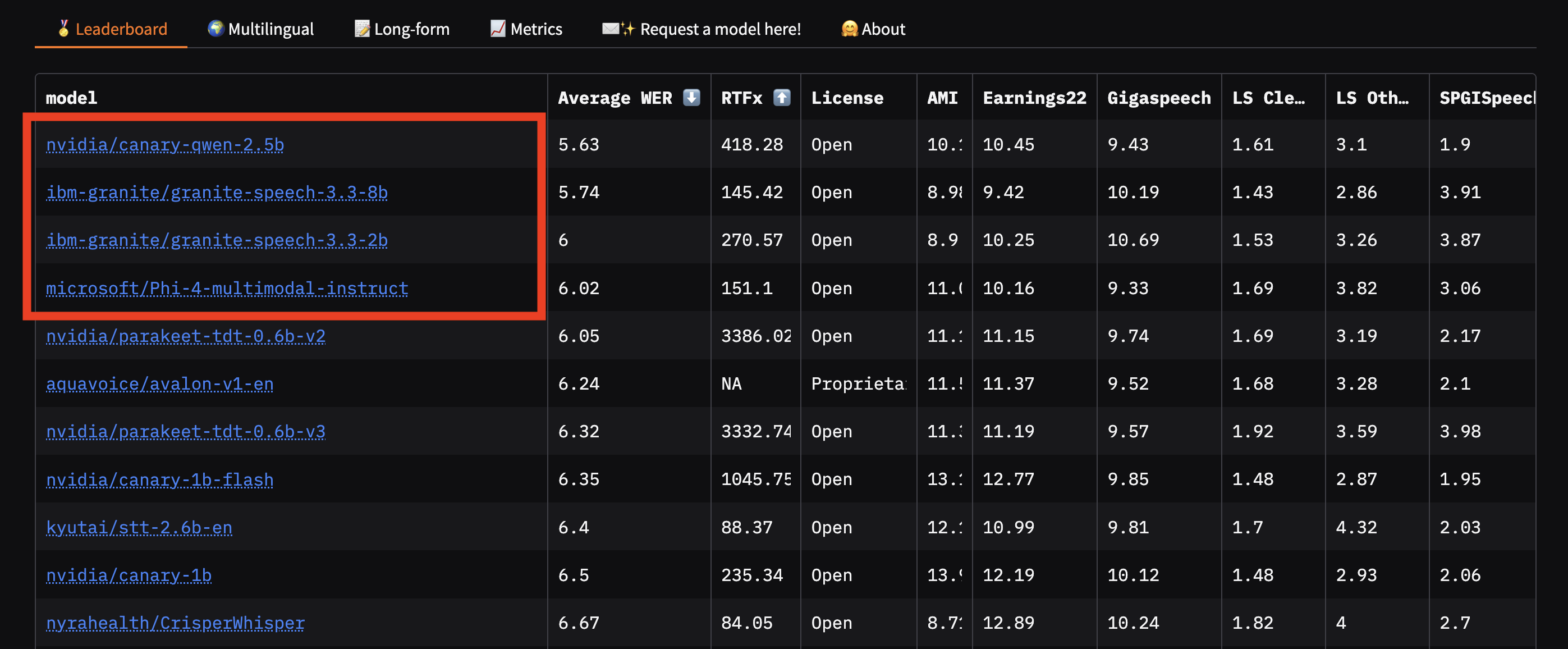Image resolution: width=1568 pixels, height=649 pixels.
Task: Click the AMI column header
Action: 942,98
